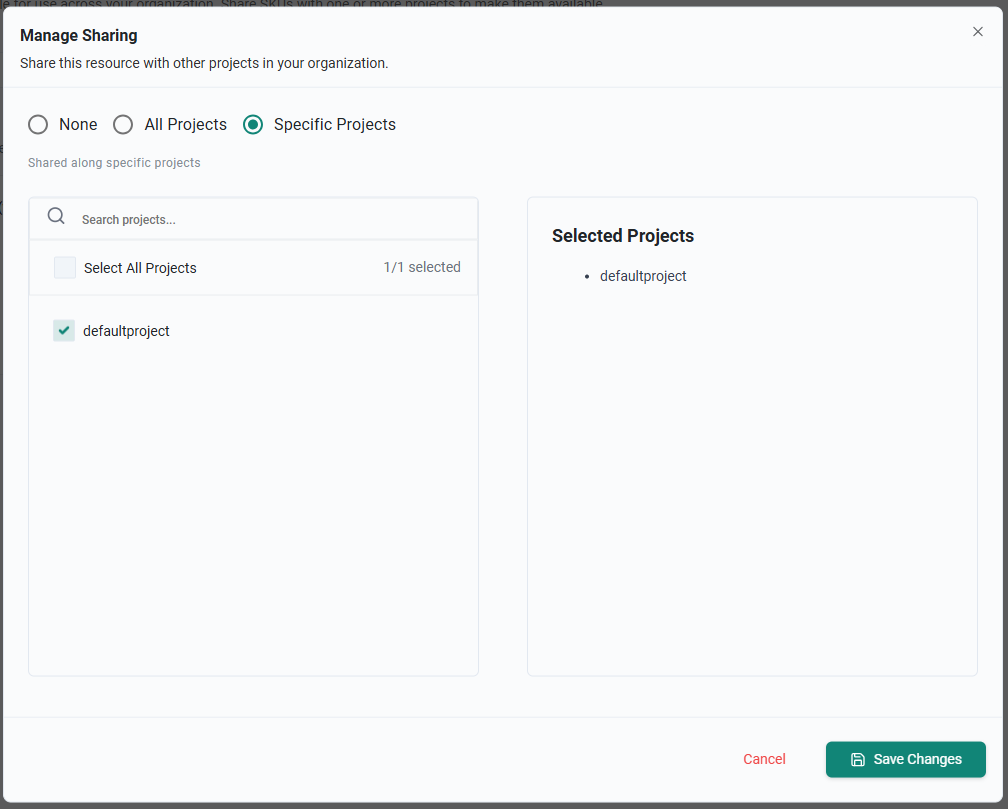Click the Selected Projects heading
1008x809 pixels.
[x=623, y=236]
